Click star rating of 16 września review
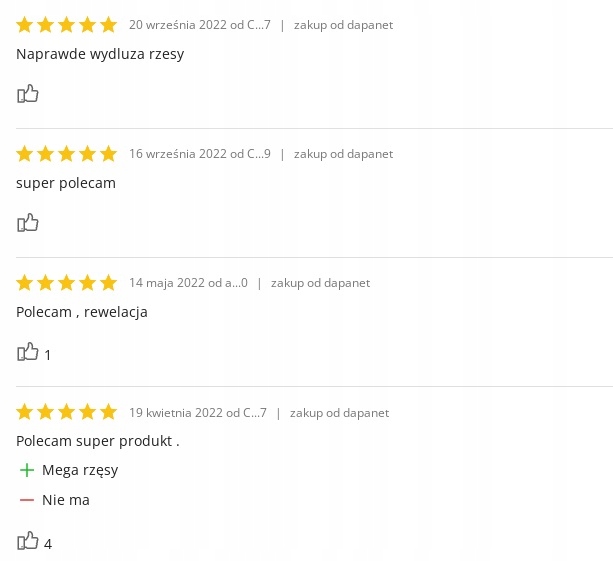 67,154
